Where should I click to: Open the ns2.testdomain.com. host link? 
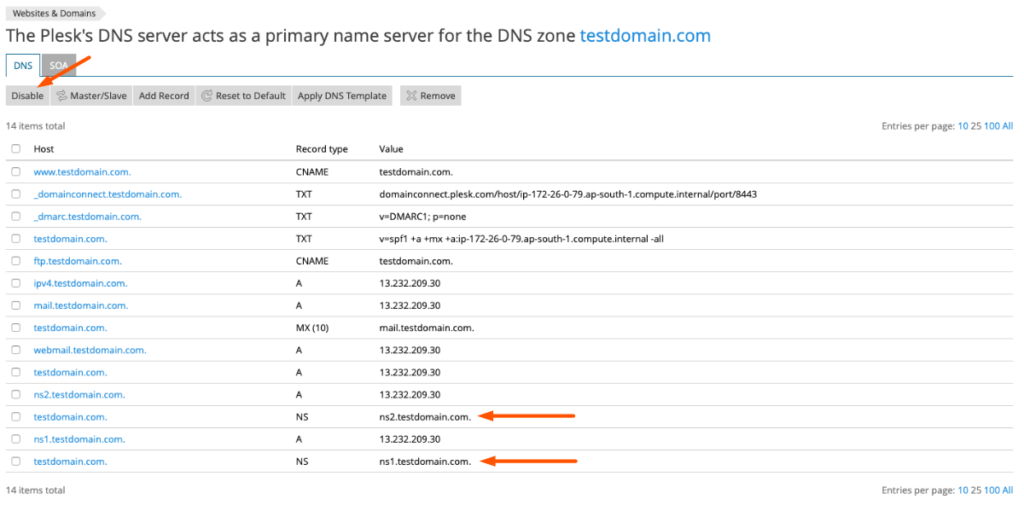click(80, 394)
